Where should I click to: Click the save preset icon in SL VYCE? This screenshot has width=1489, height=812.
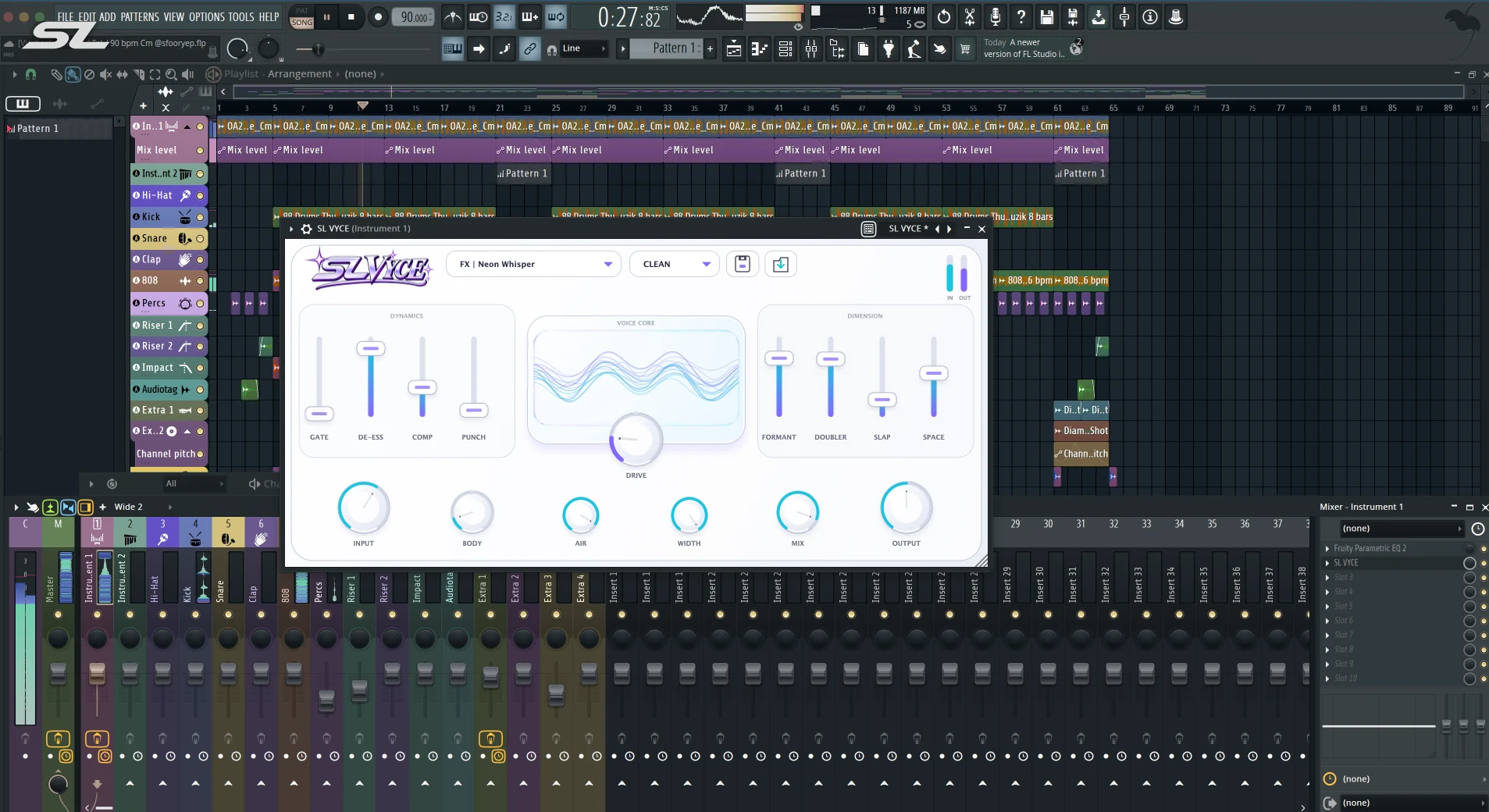point(743,264)
